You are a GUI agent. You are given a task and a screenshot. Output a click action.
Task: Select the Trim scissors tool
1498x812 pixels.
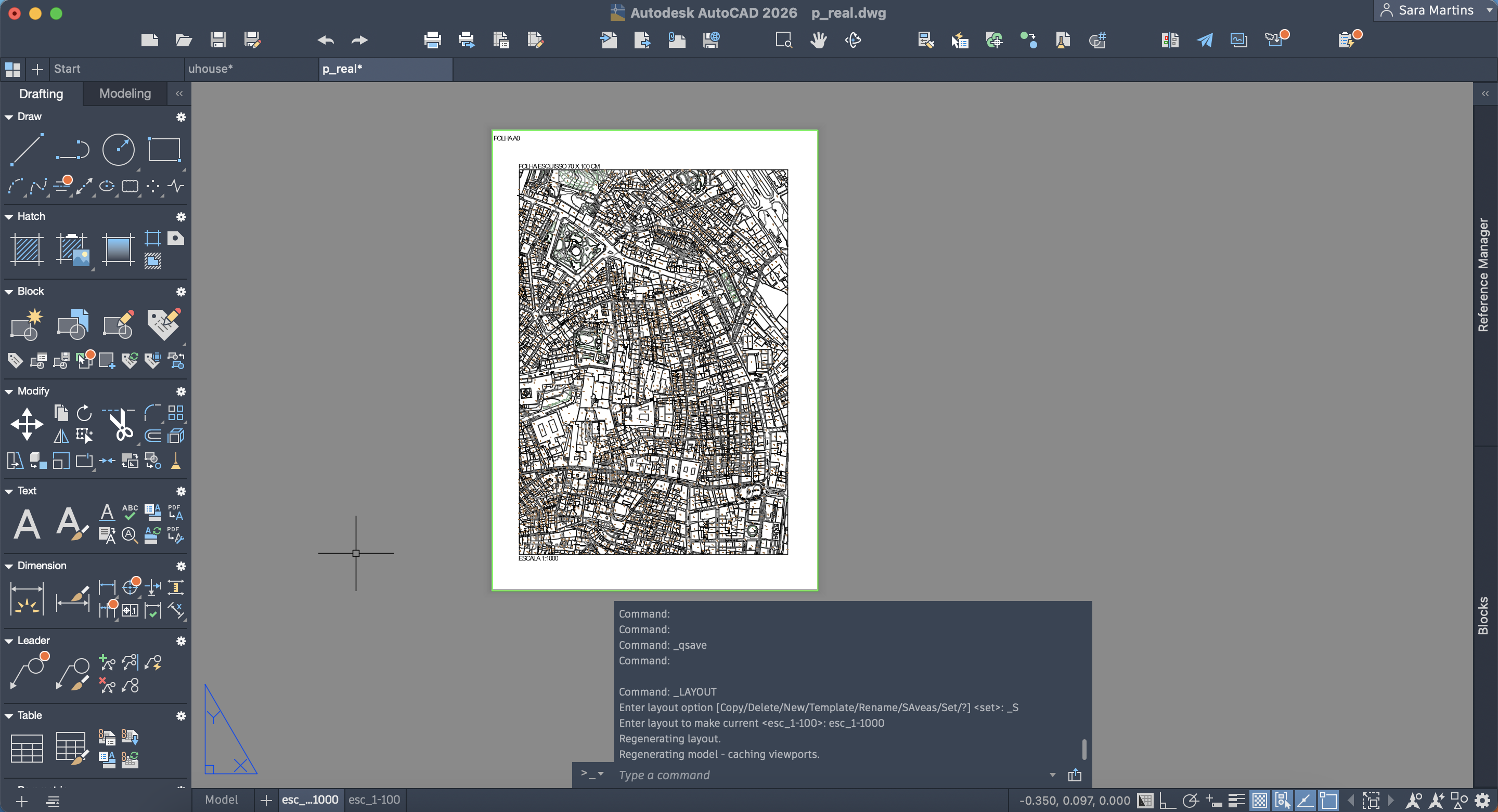tap(120, 425)
